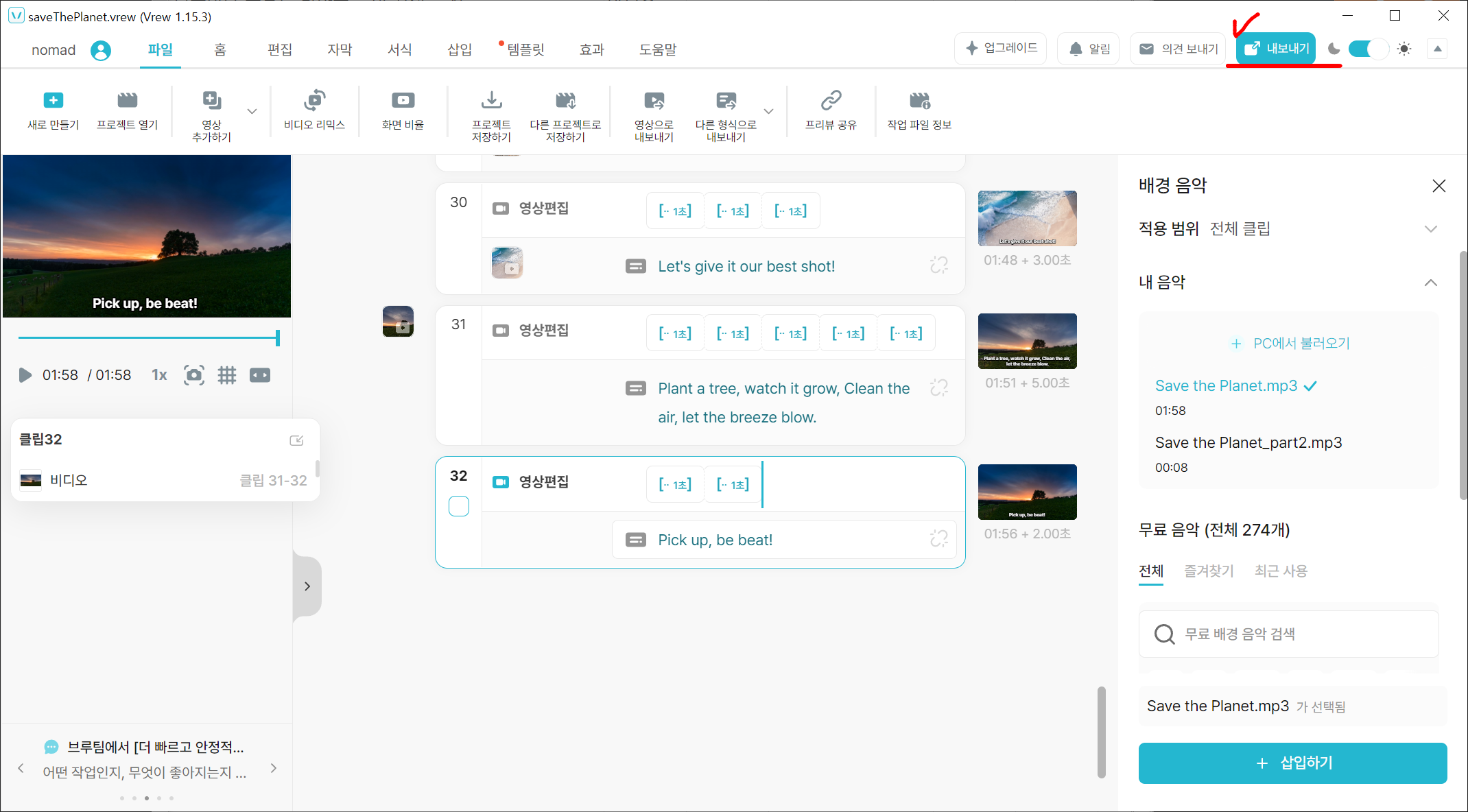Check the clip 32 selection checkbox
The image size is (1468, 812).
[459, 506]
